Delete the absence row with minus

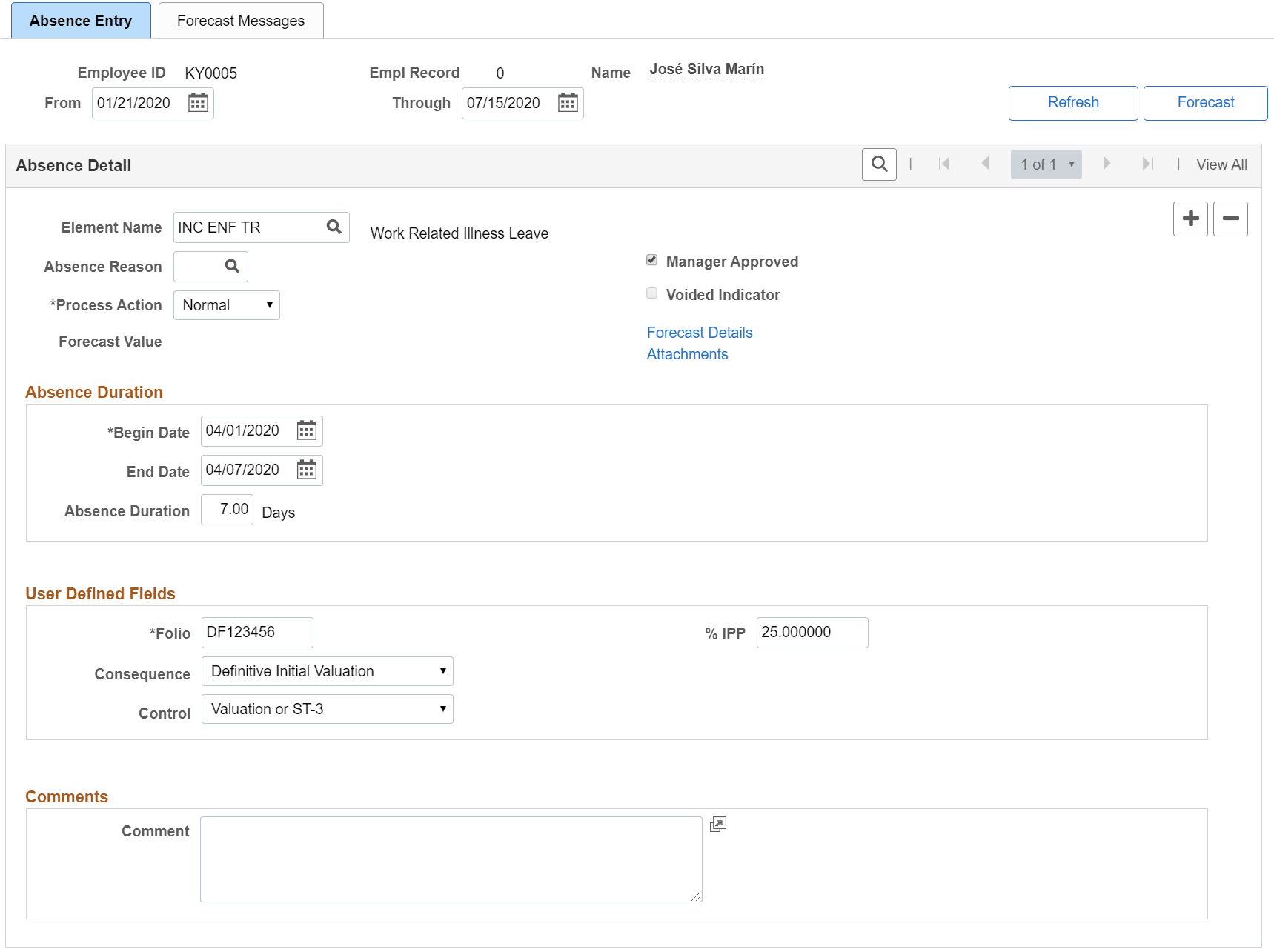(x=1230, y=219)
